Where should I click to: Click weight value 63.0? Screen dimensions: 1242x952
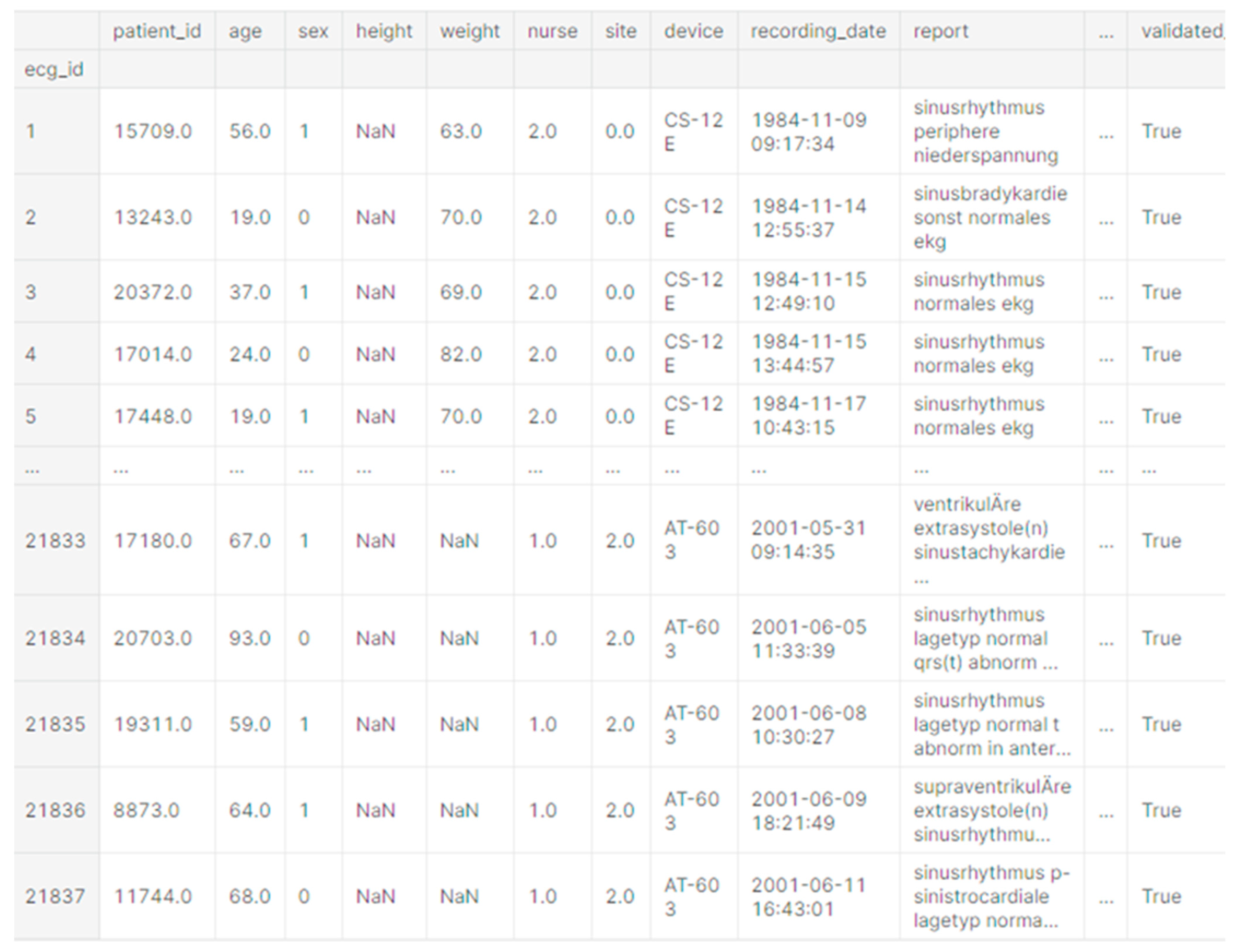pyautogui.click(x=461, y=132)
